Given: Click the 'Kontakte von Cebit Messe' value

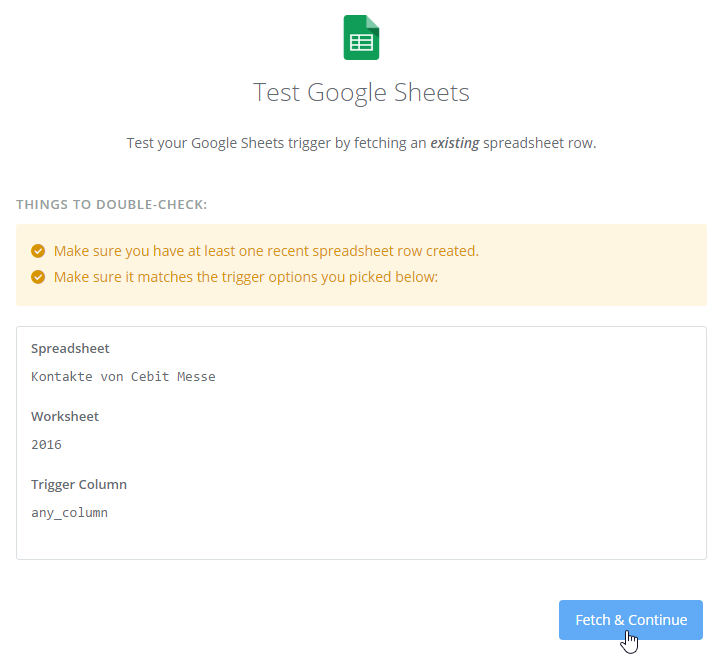Looking at the screenshot, I should pos(123,376).
